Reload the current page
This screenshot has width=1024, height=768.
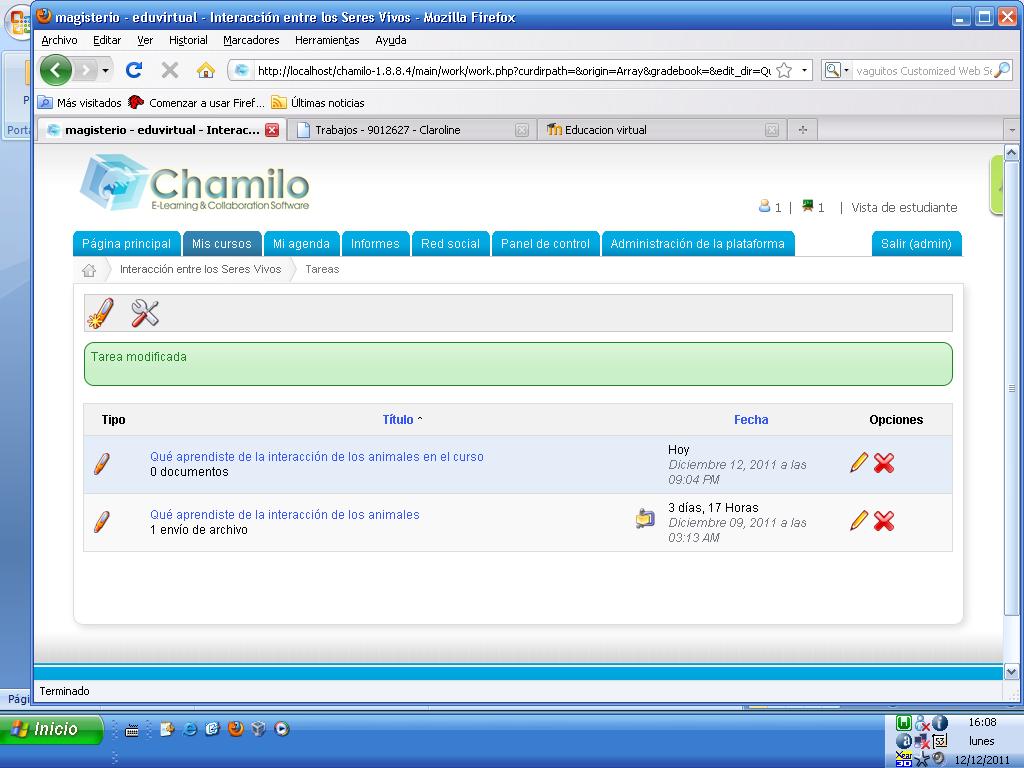pyautogui.click(x=135, y=70)
